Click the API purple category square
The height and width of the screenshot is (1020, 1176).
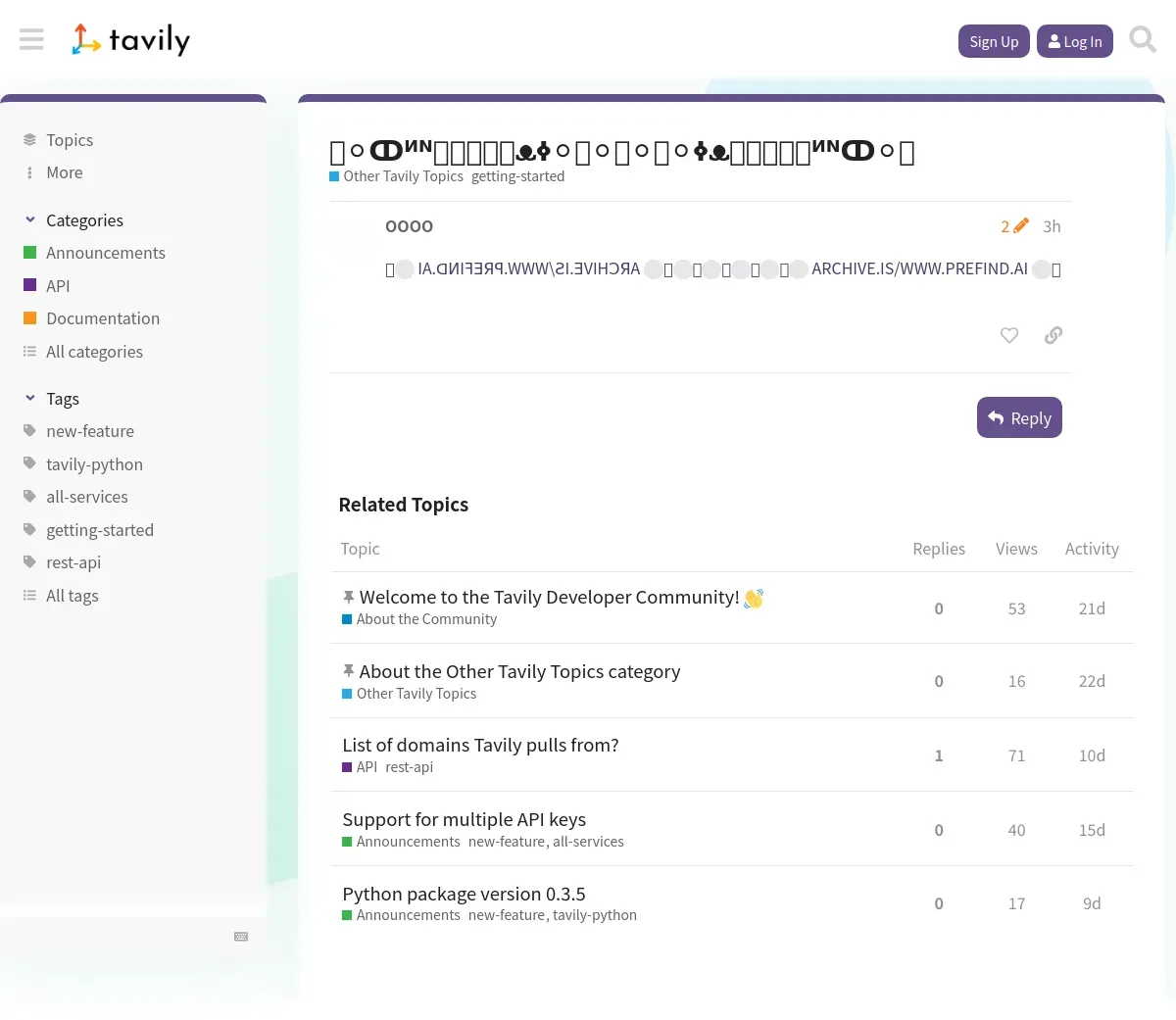(x=29, y=285)
